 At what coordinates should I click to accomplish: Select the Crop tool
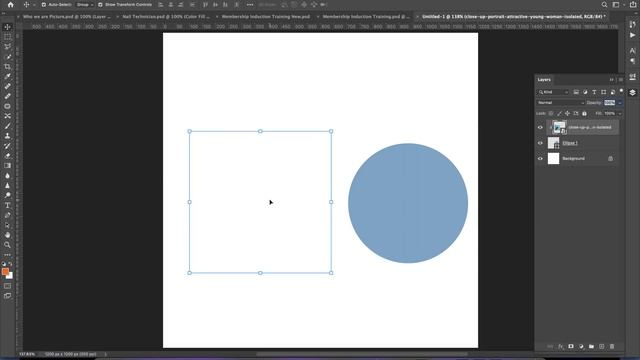[x=7, y=67]
